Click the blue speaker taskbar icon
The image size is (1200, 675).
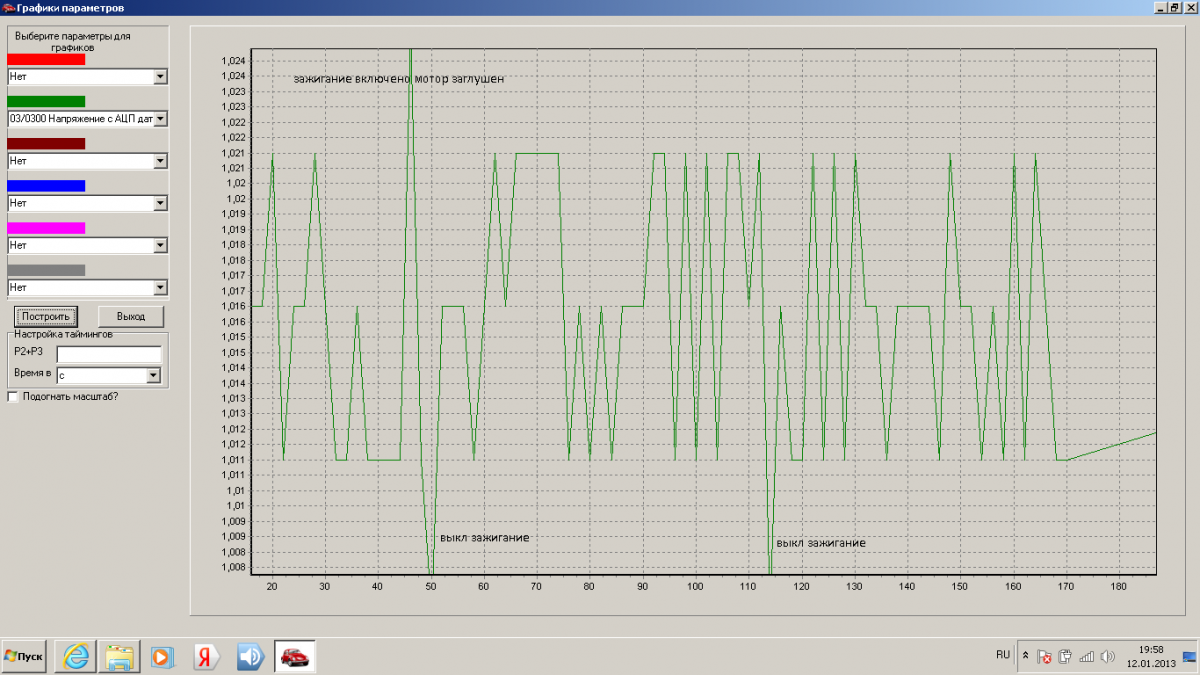coord(250,657)
